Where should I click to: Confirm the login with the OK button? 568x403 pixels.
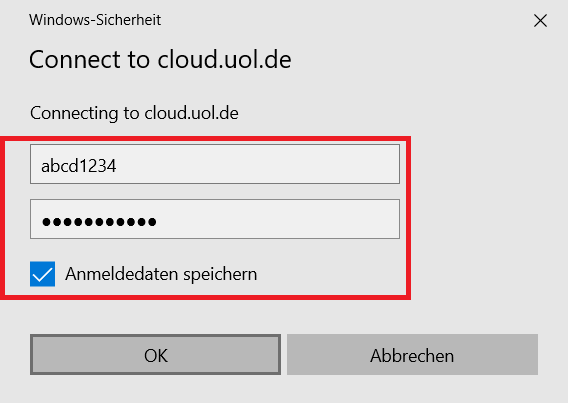pyautogui.click(x=155, y=354)
